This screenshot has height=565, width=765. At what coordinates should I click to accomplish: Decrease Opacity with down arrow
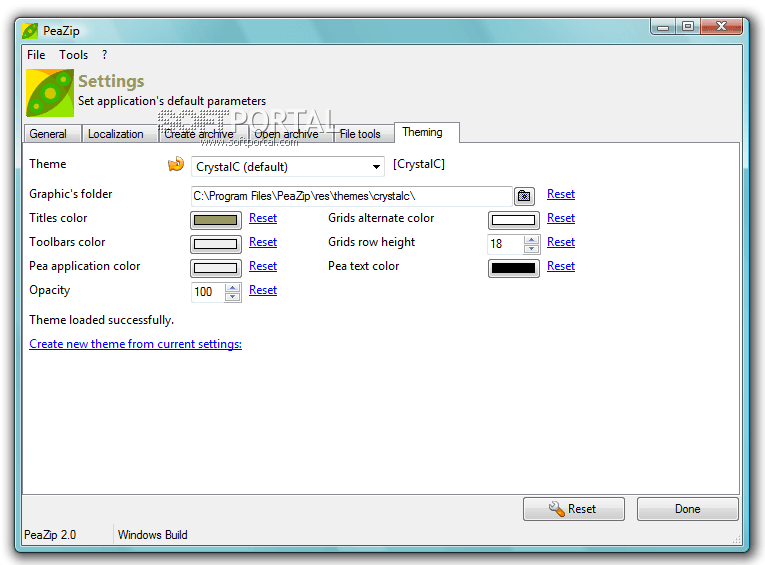click(x=233, y=297)
